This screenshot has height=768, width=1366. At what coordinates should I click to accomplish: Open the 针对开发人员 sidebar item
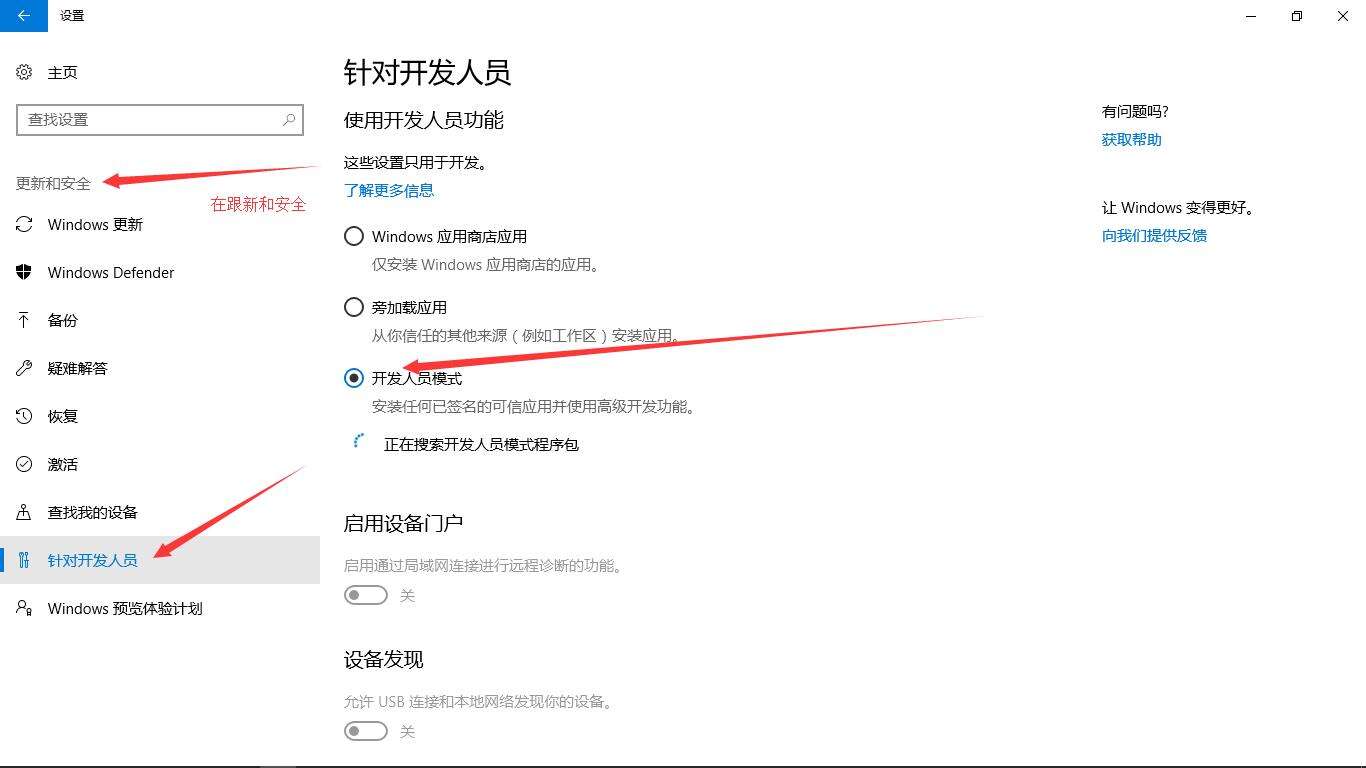160,560
